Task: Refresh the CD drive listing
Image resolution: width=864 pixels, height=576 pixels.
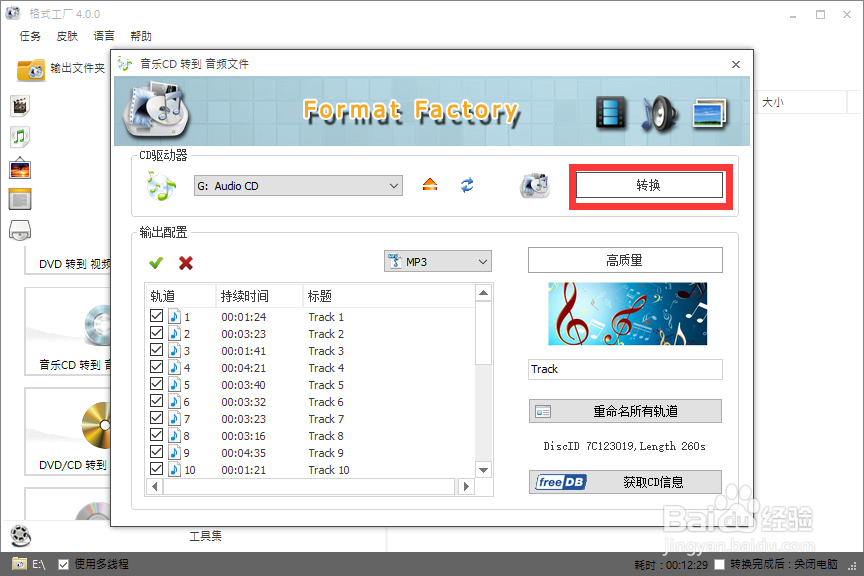Action: [x=466, y=185]
